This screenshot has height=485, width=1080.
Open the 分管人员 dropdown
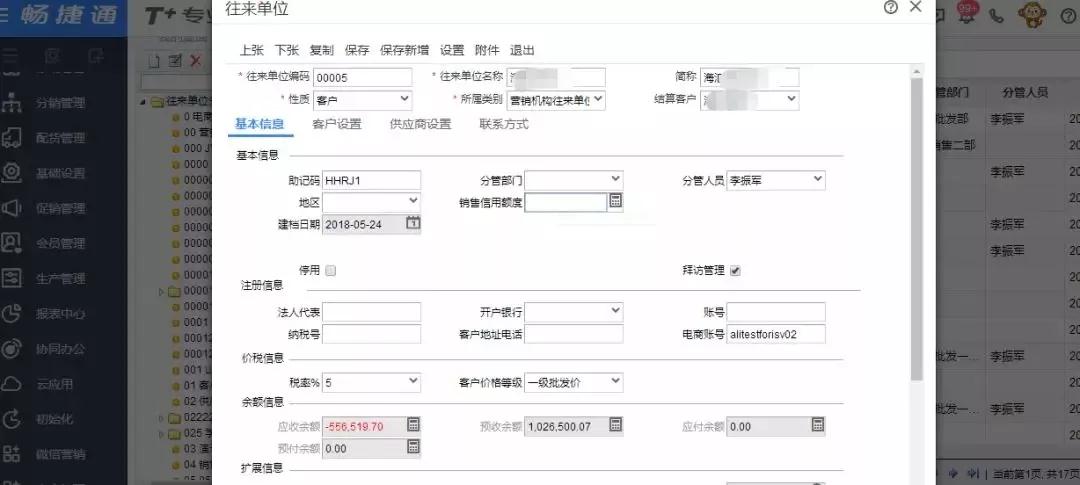point(817,180)
